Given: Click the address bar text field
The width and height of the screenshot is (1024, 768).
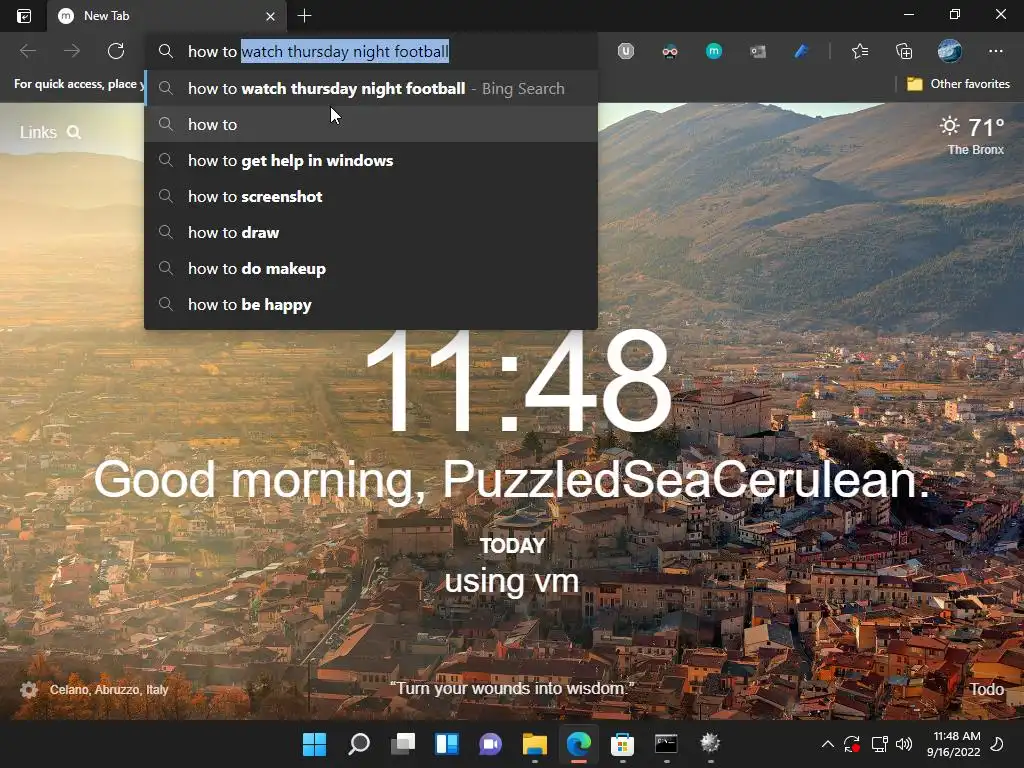Looking at the screenshot, I should pyautogui.click(x=370, y=51).
